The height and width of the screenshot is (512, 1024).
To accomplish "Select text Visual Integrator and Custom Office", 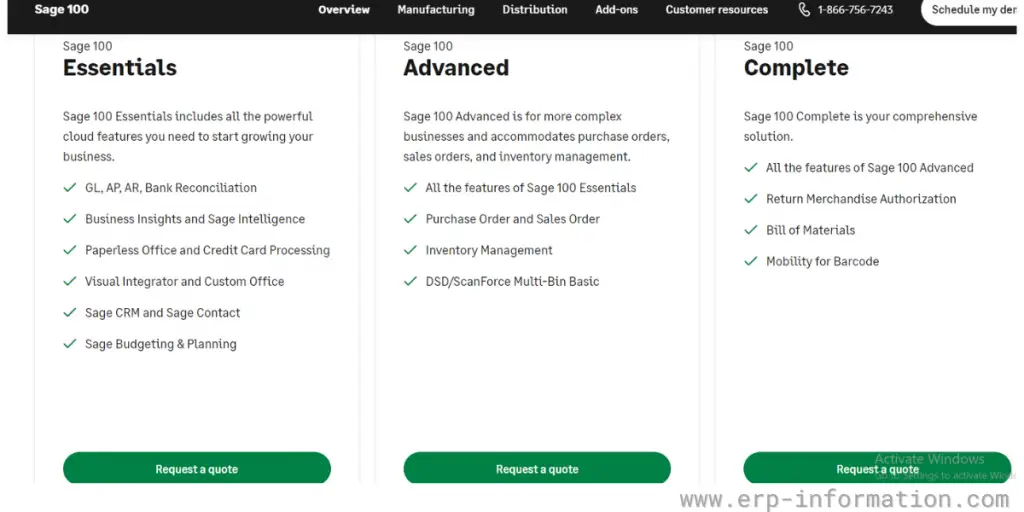I will 184,281.
